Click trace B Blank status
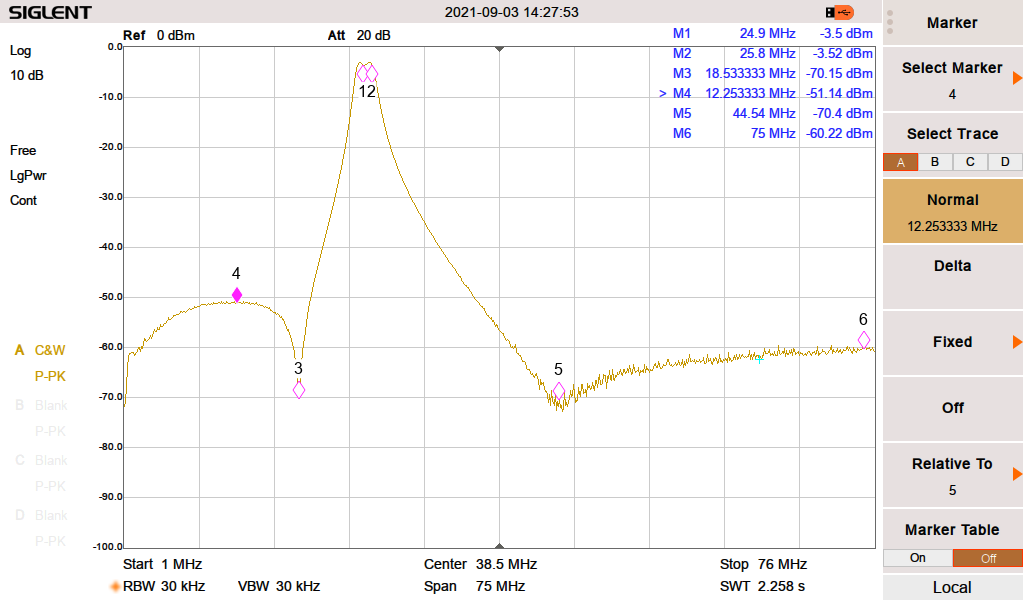 [51, 406]
